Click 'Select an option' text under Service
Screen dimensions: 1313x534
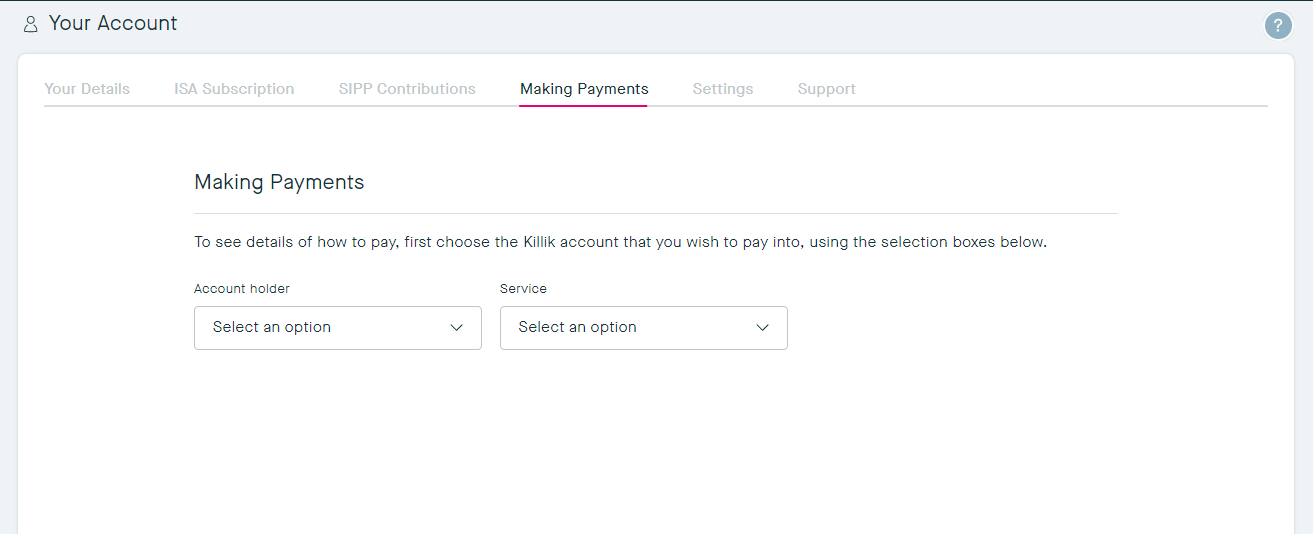pos(577,328)
